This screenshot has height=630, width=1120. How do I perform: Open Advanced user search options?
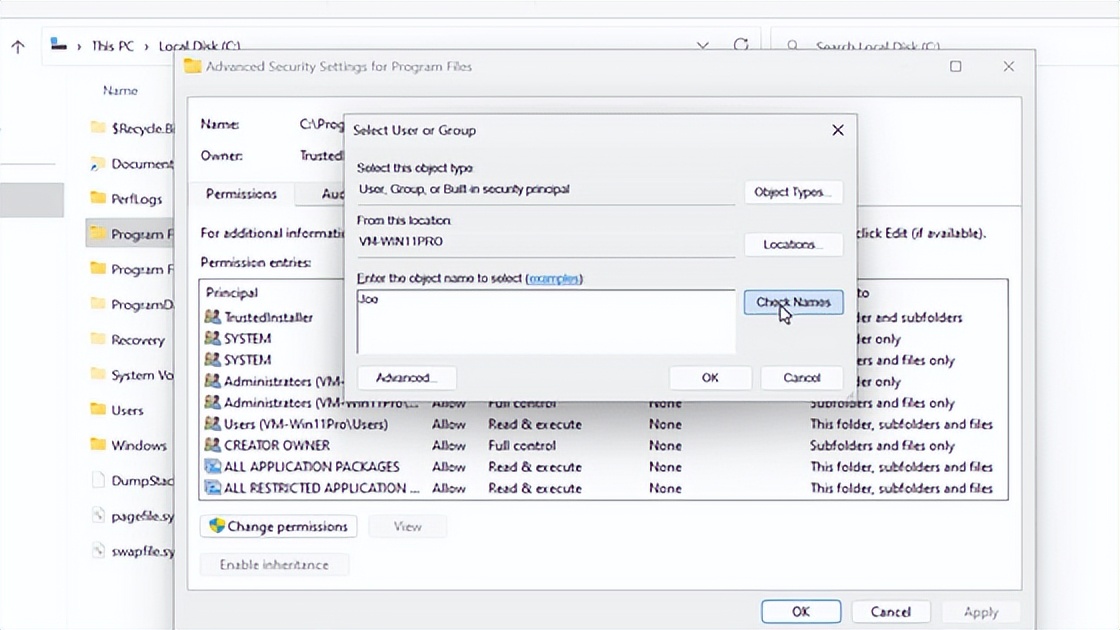[x=406, y=378]
